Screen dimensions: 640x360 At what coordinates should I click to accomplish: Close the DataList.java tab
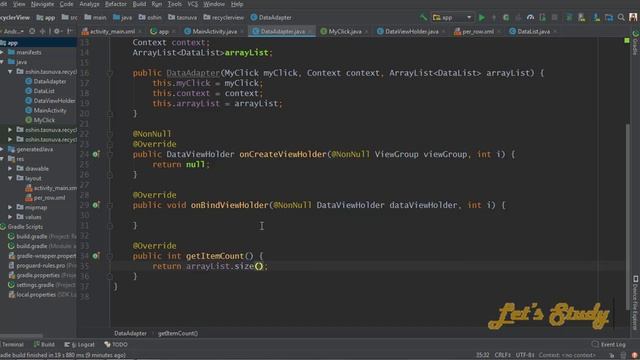pyautogui.click(x=555, y=31)
